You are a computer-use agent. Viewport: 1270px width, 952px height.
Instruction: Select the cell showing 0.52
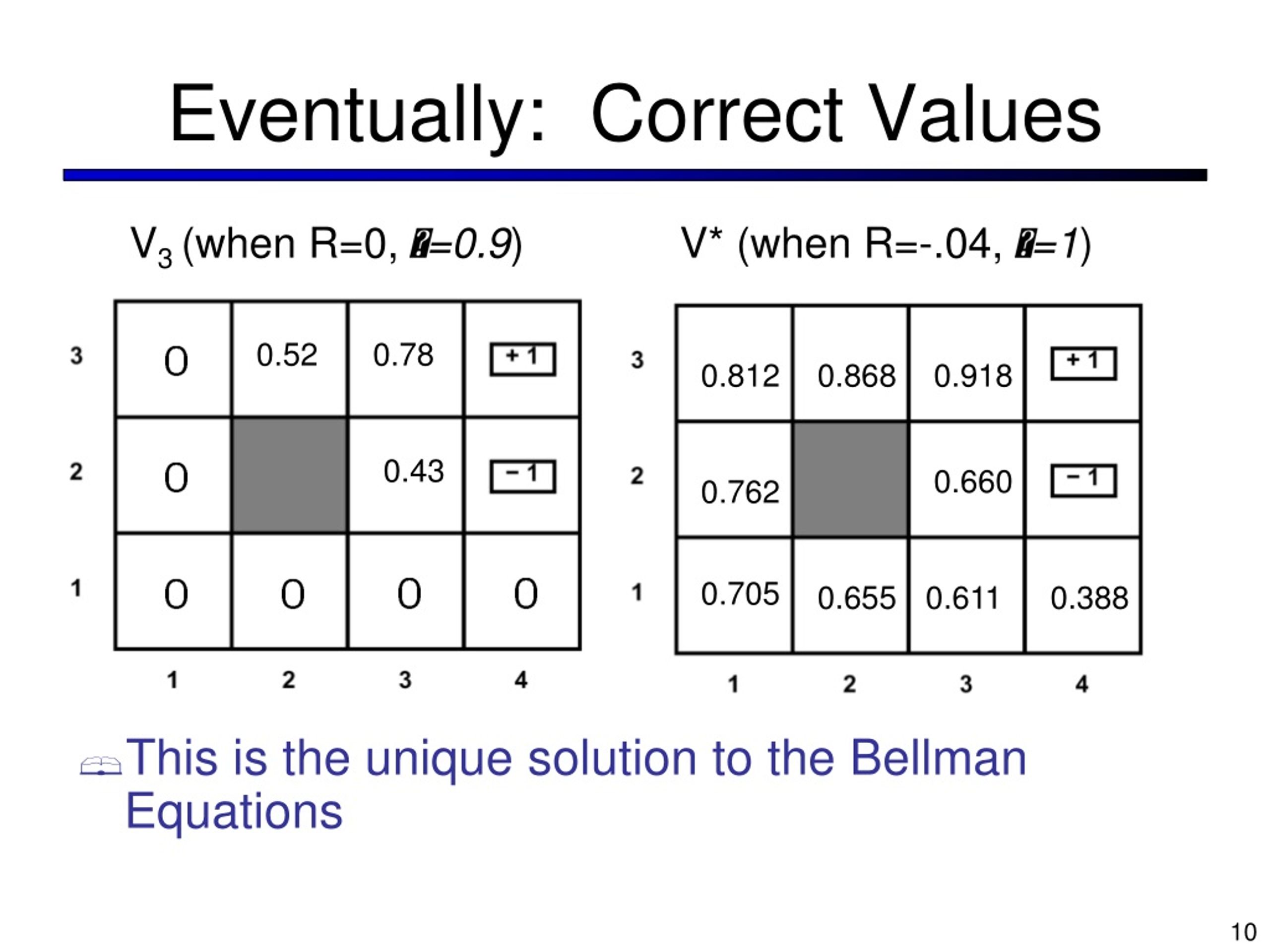pos(289,359)
